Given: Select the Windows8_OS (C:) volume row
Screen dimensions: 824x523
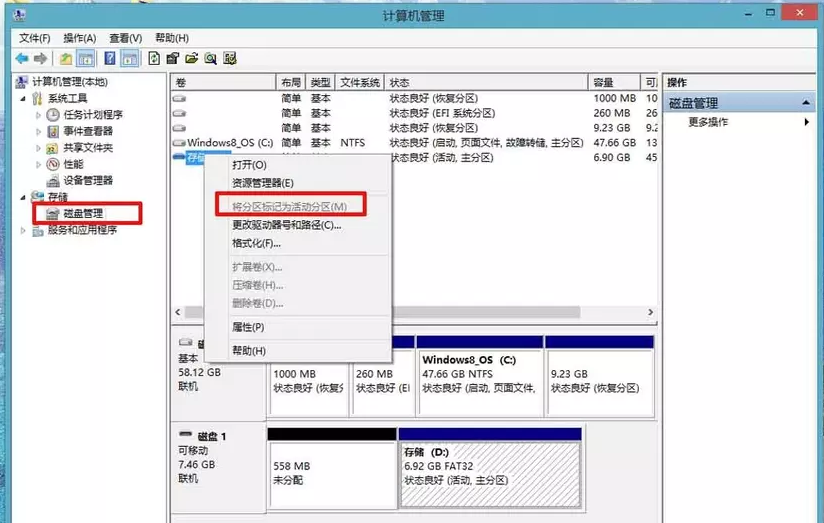Looking at the screenshot, I should pos(415,142).
